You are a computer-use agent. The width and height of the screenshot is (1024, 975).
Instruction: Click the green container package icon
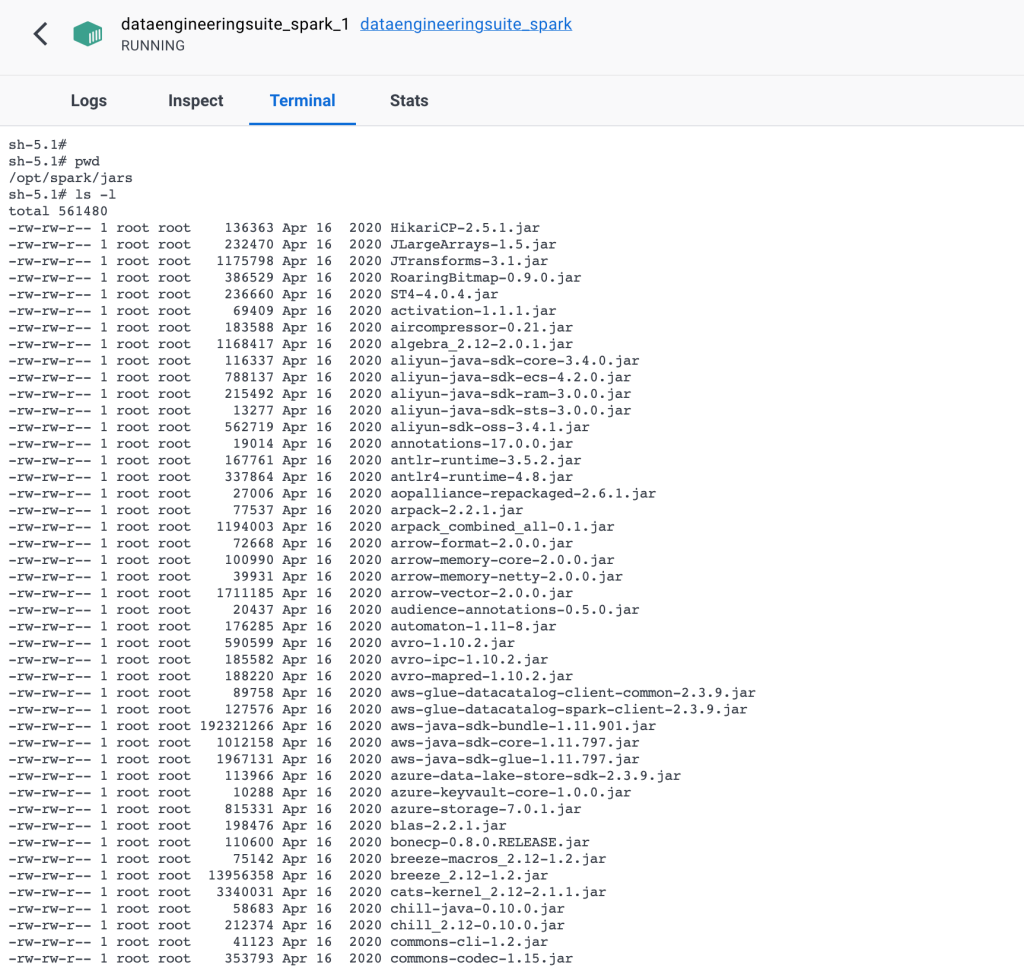(88, 33)
